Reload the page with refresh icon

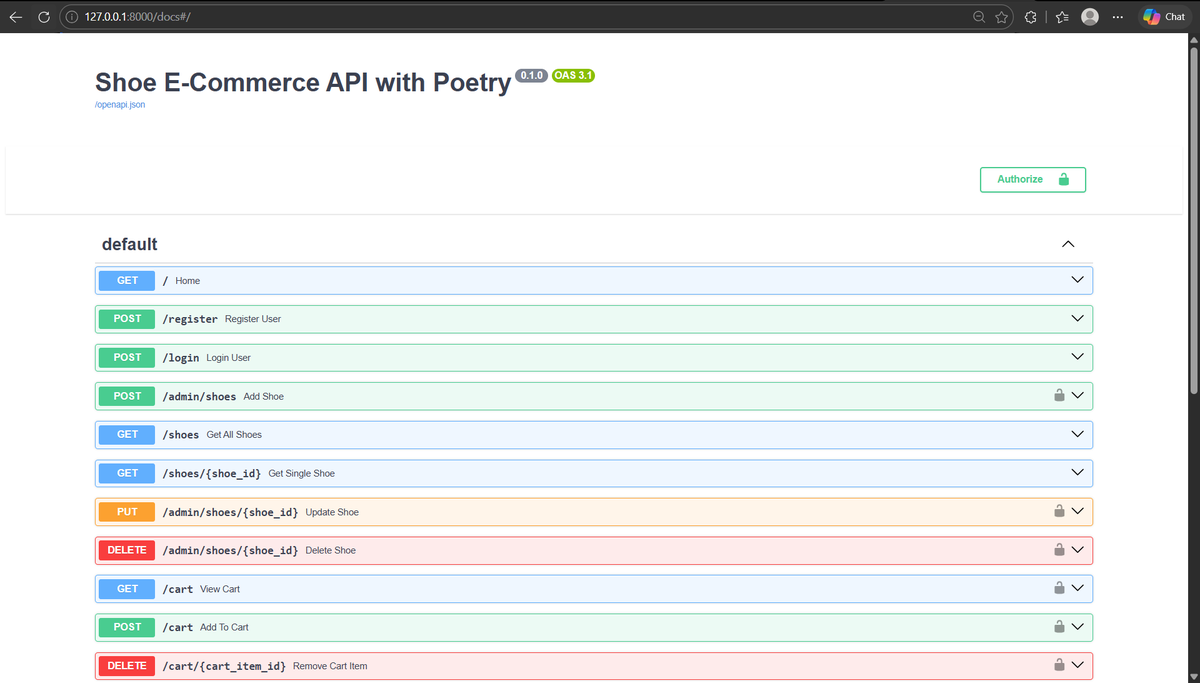(44, 17)
